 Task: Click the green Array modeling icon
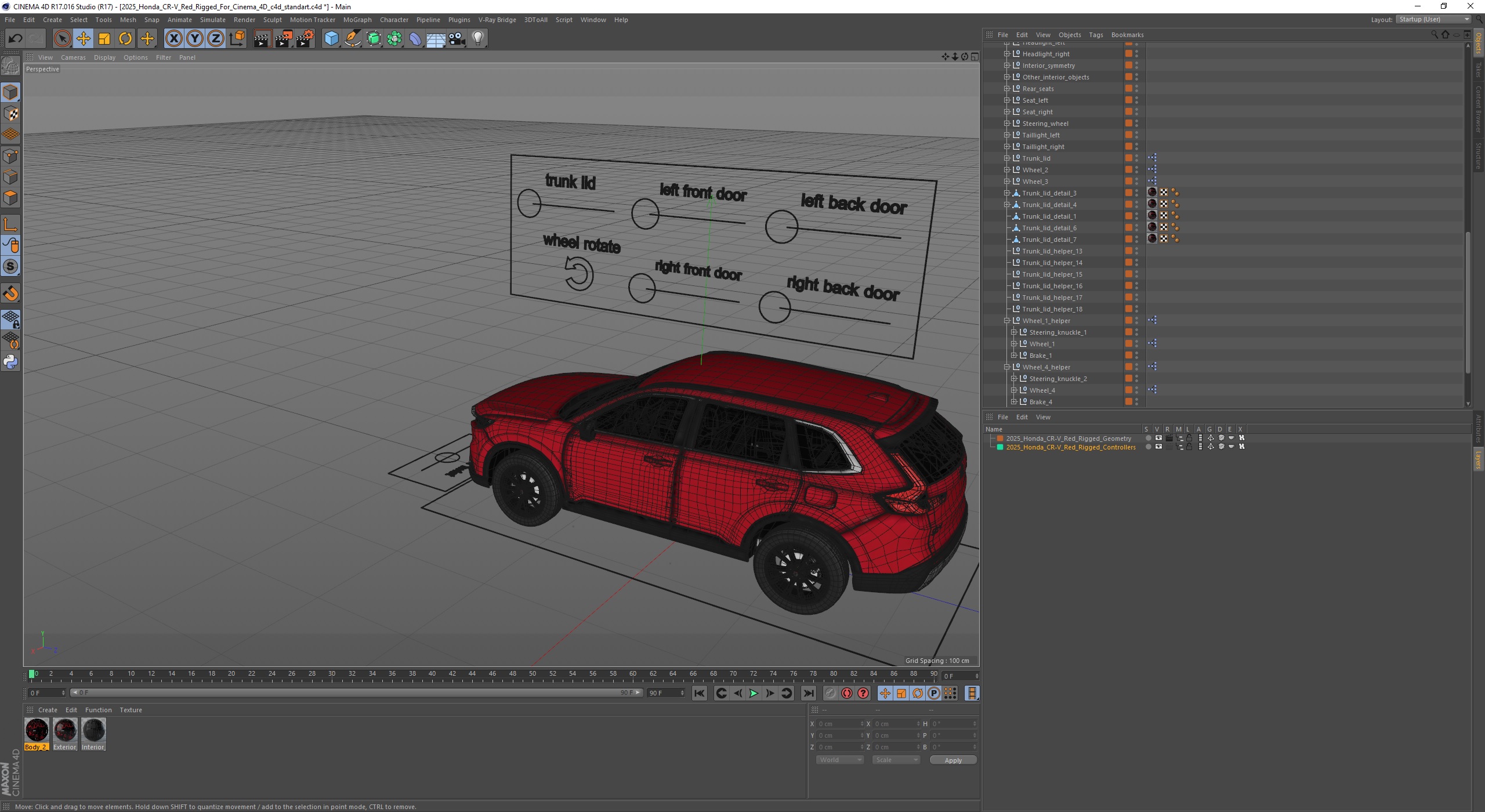(x=394, y=39)
